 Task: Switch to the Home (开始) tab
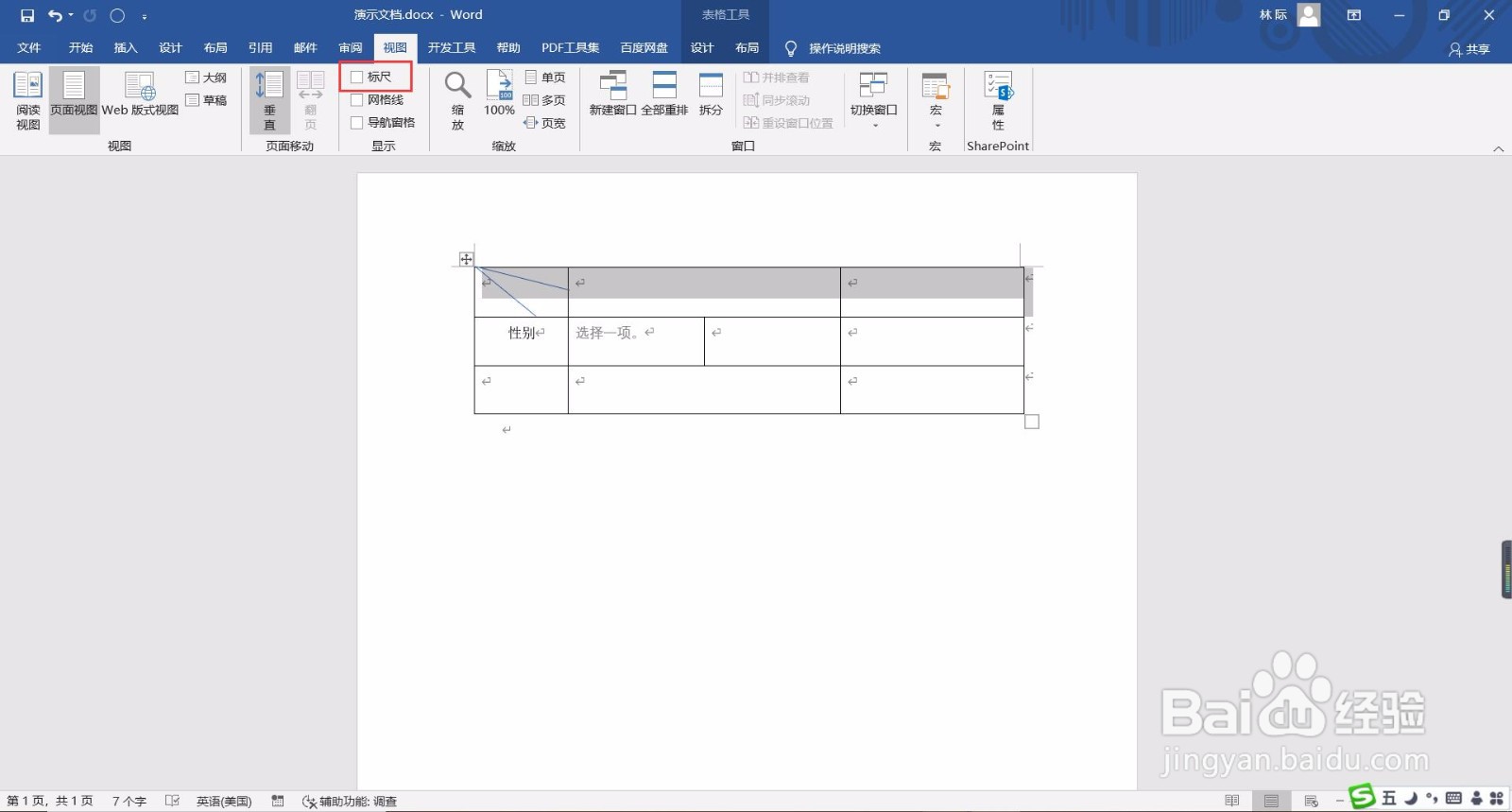coord(80,48)
